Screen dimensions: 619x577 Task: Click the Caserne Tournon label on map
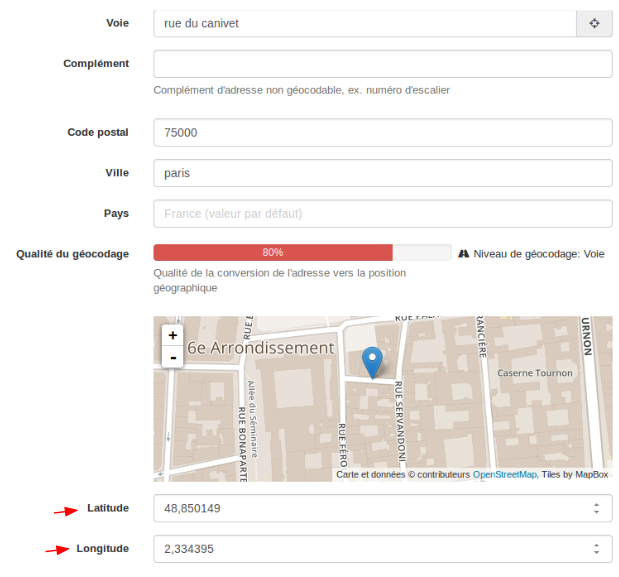535,373
